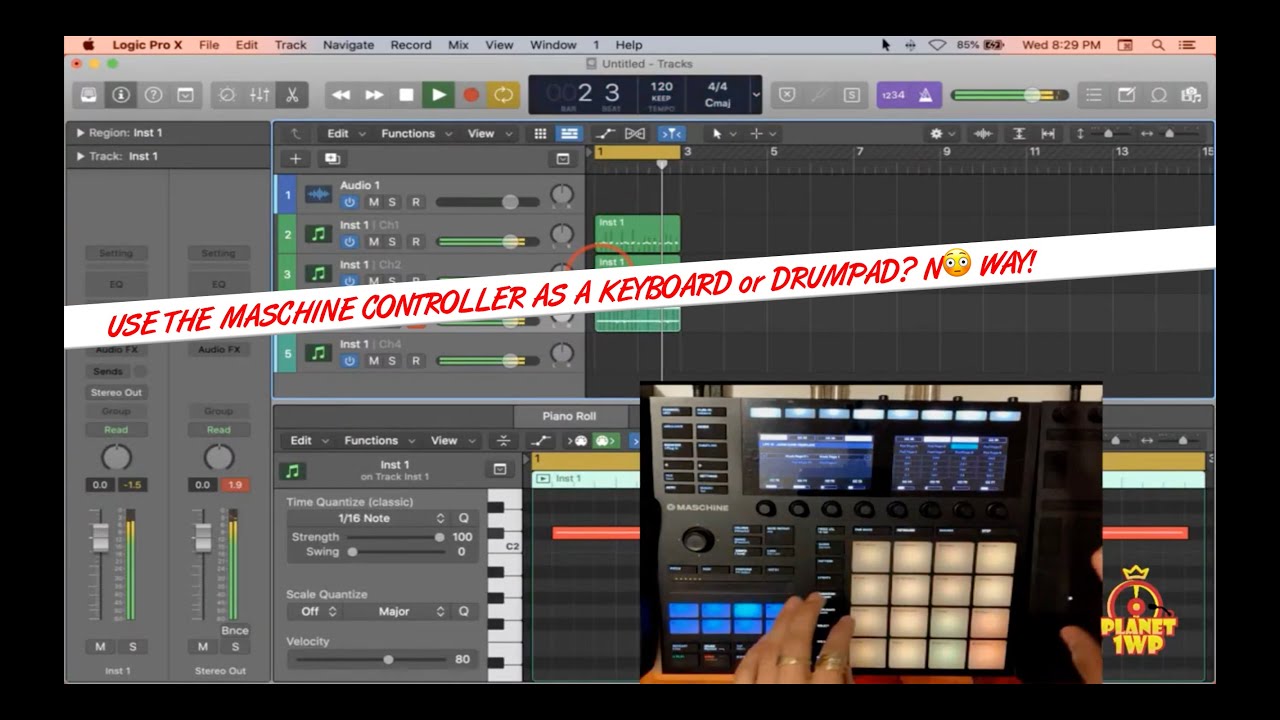Expand the Region: Inst 1 disclosure triangle
Image resolution: width=1280 pixels, height=720 pixels.
tap(80, 132)
